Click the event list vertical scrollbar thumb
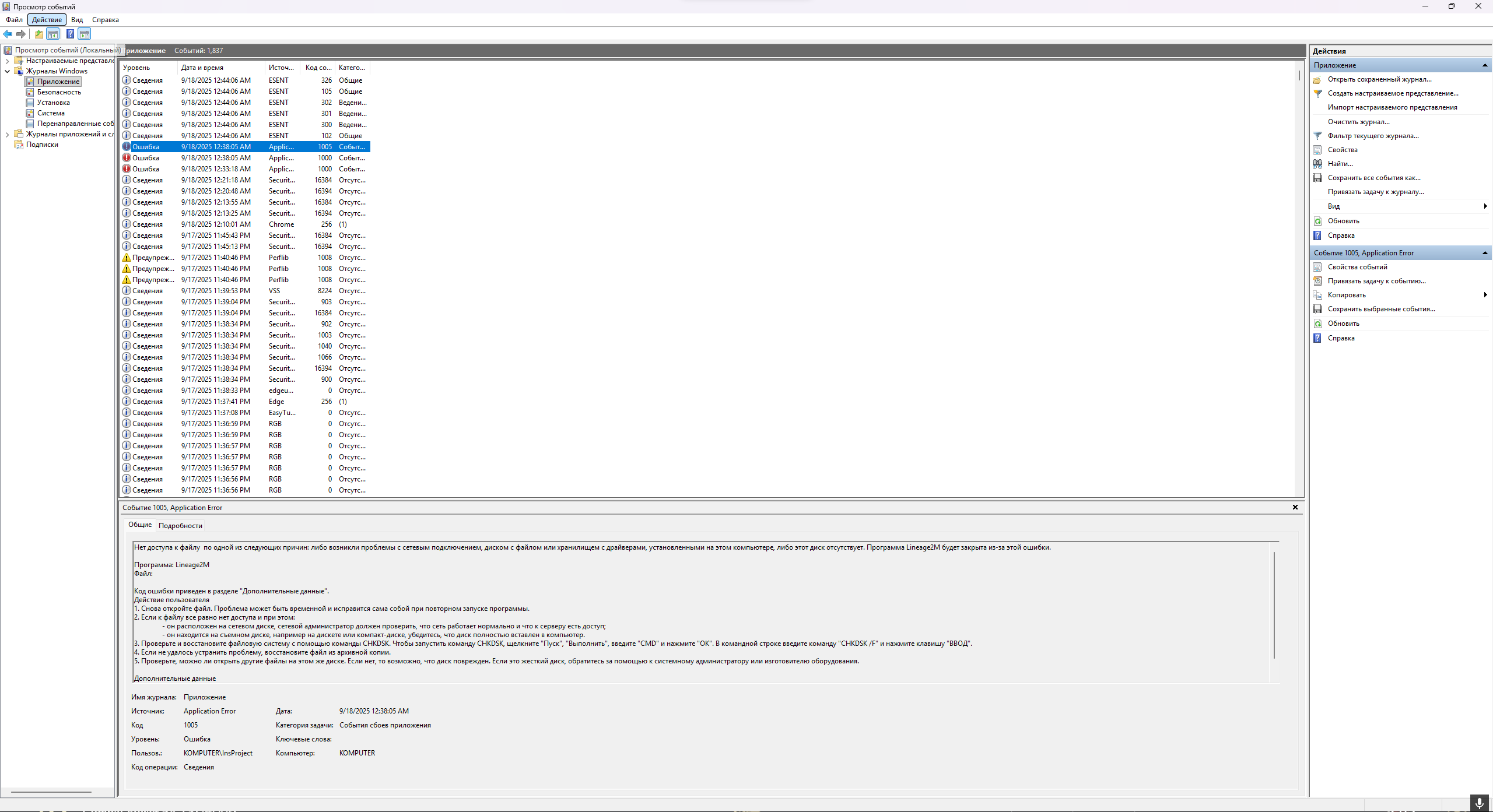Screen dimensions: 1493x812 [x=1299, y=76]
